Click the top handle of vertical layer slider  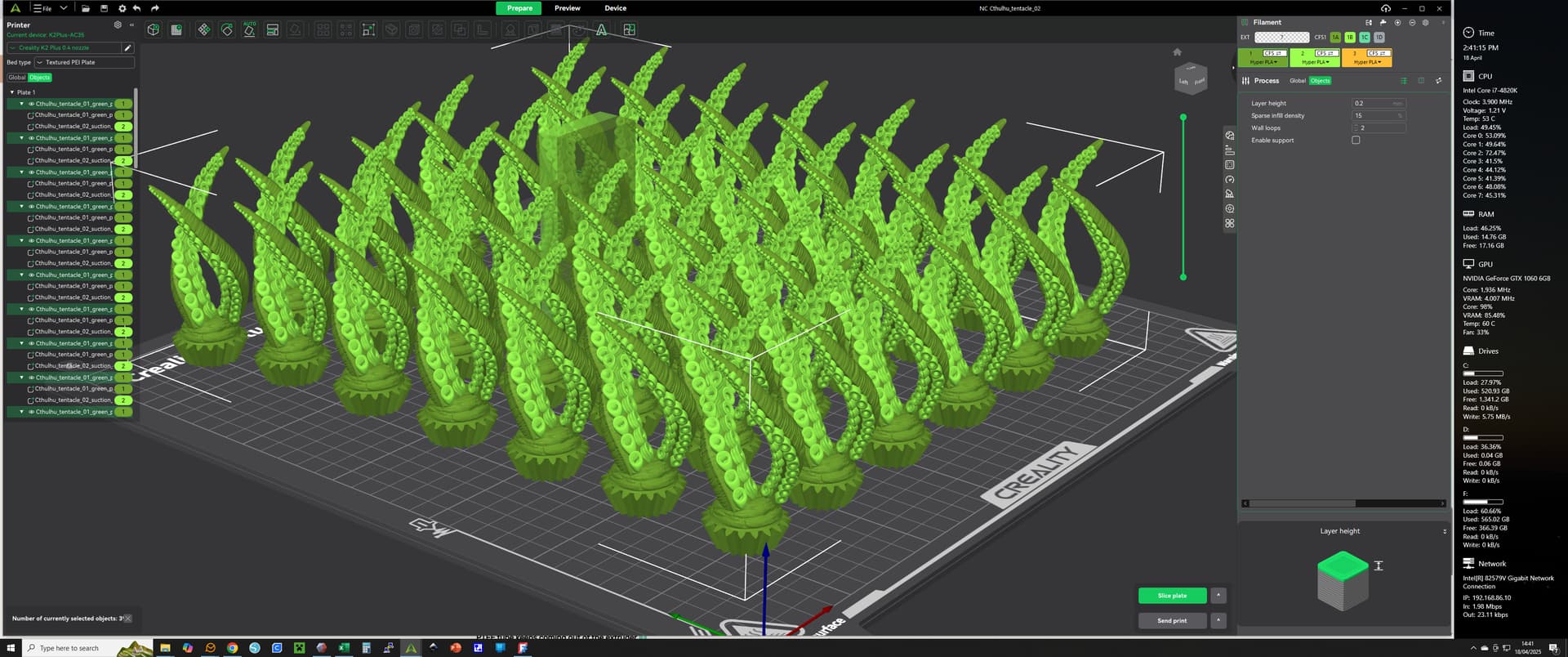pyautogui.click(x=1183, y=118)
